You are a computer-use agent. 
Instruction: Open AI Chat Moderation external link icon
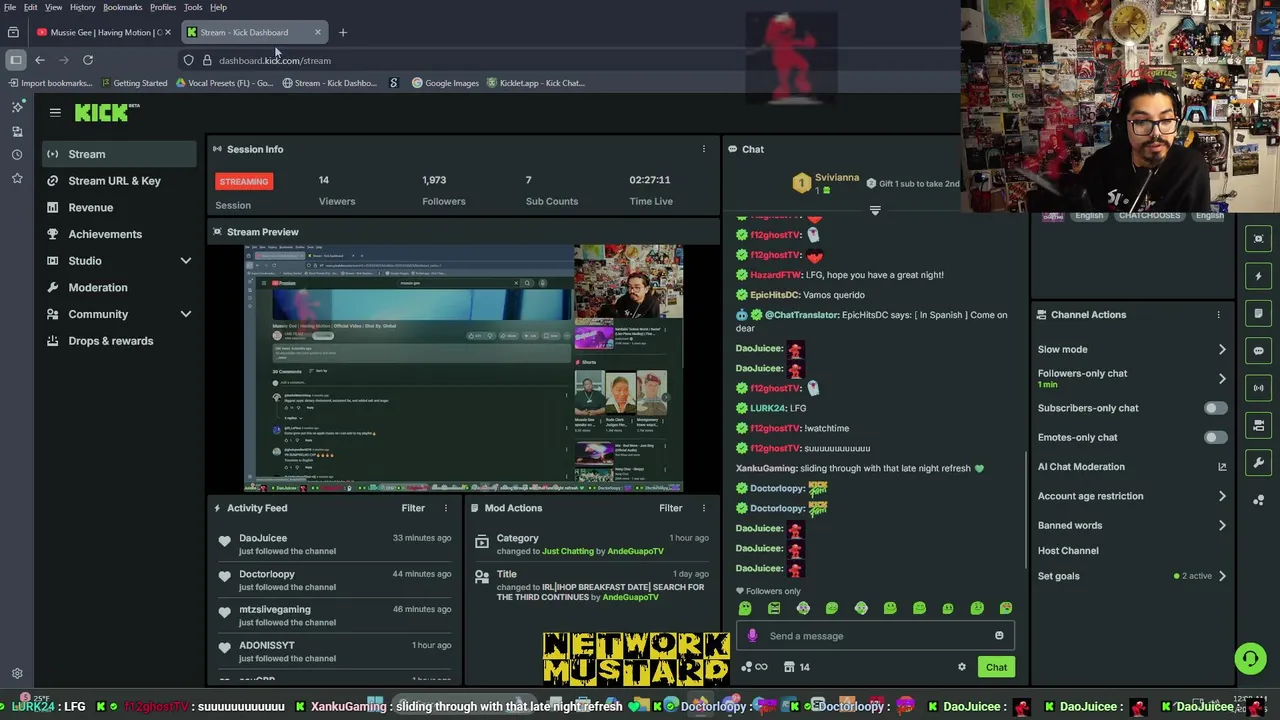click(x=1221, y=467)
